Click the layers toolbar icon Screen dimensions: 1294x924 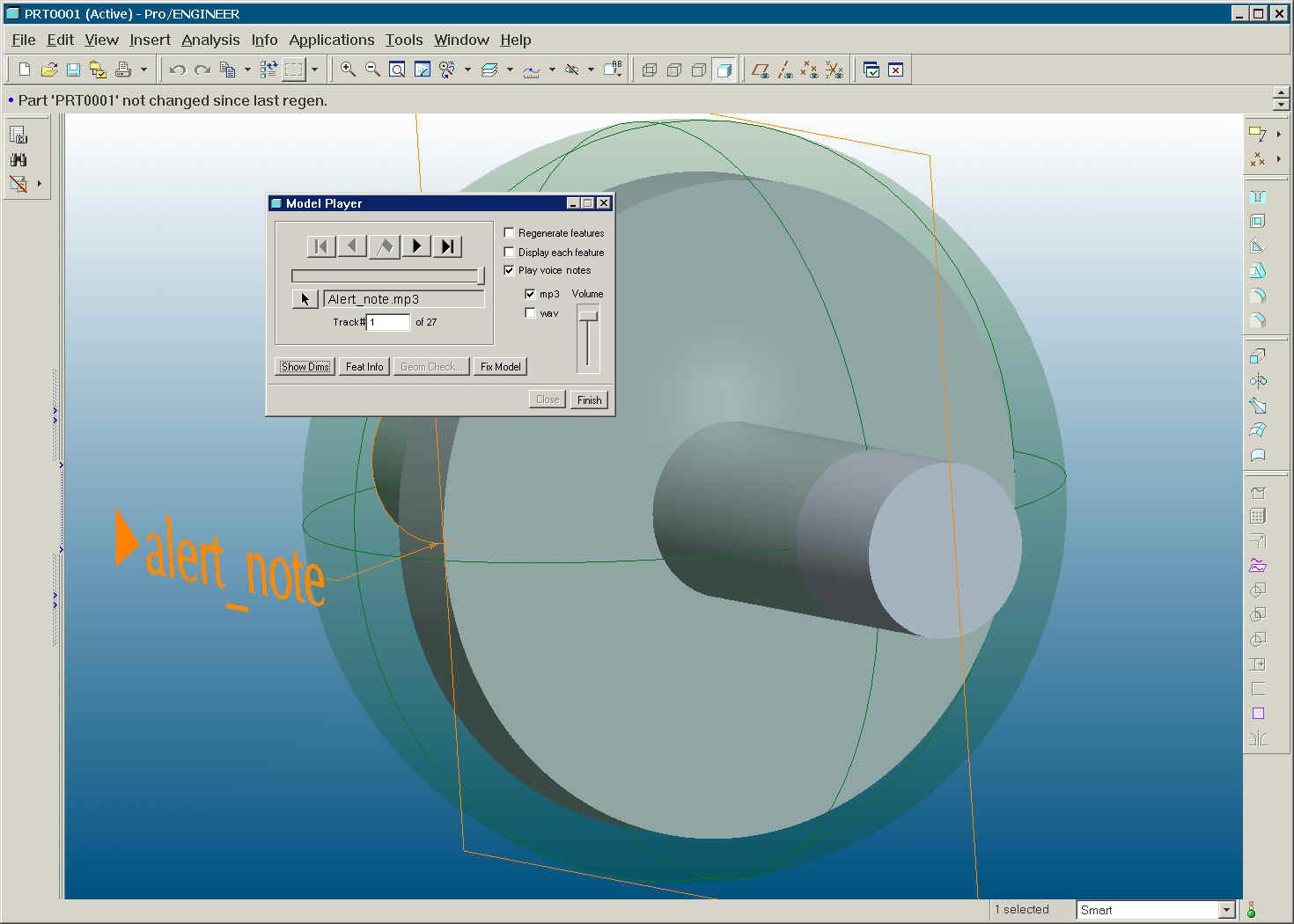click(x=490, y=70)
